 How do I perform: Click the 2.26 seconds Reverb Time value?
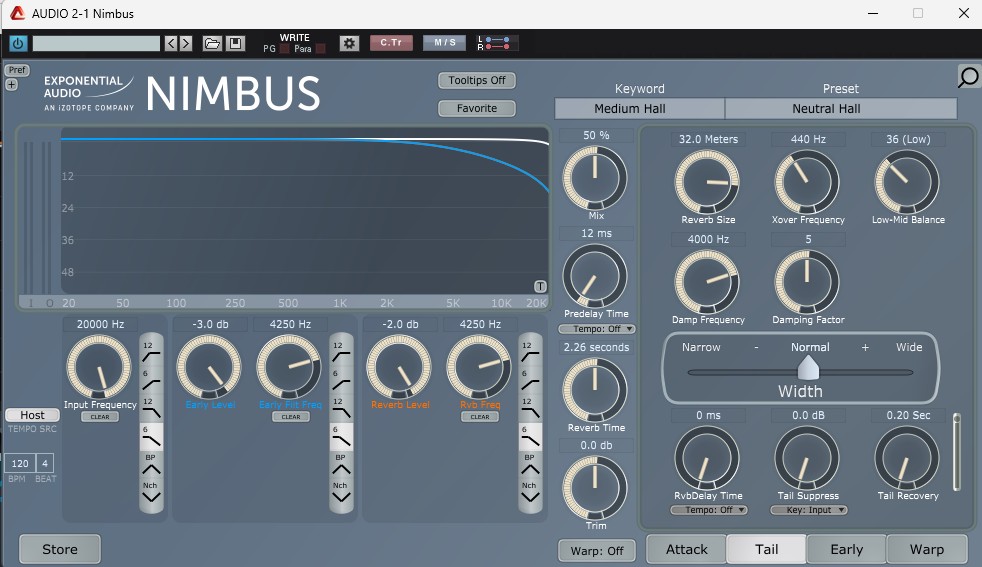click(596, 347)
